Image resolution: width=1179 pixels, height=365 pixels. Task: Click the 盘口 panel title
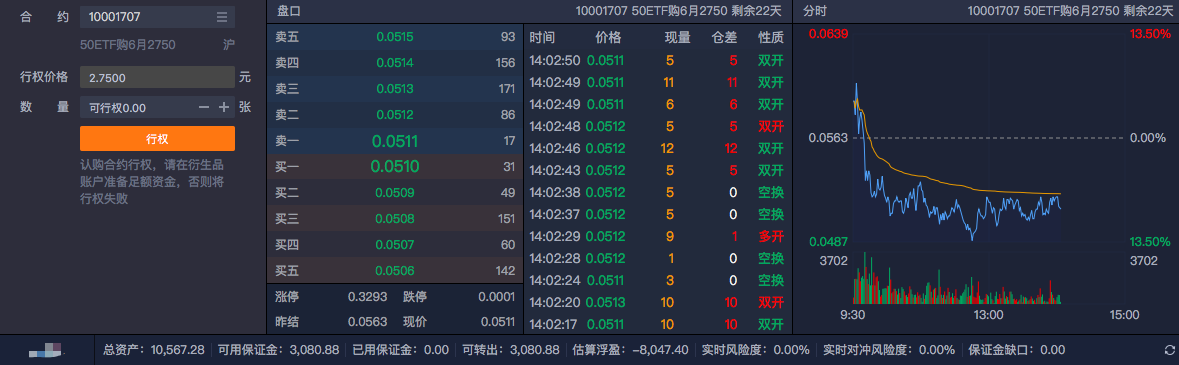pyautogui.click(x=289, y=11)
